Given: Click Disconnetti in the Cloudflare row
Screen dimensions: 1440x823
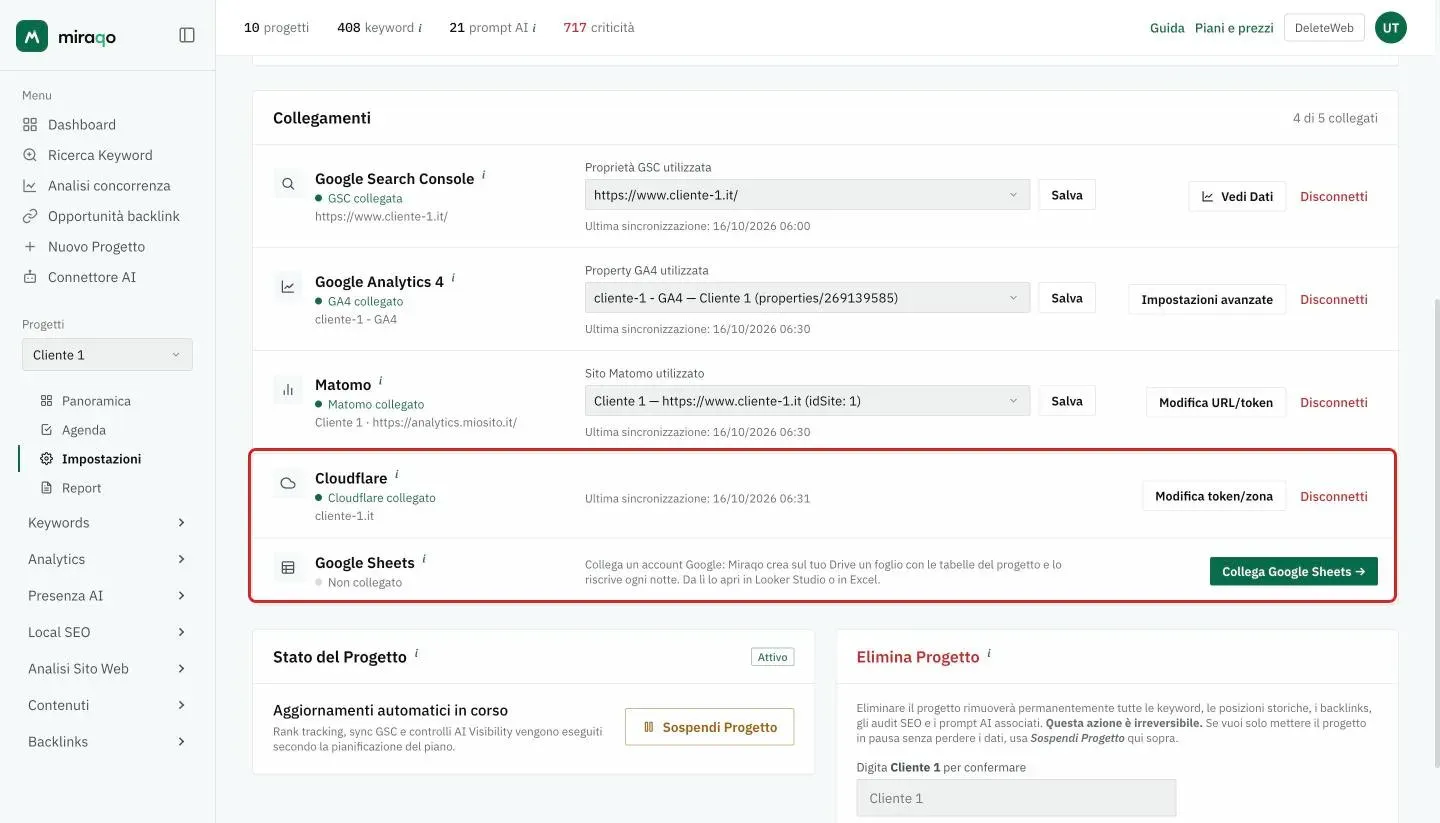Looking at the screenshot, I should [x=1334, y=496].
